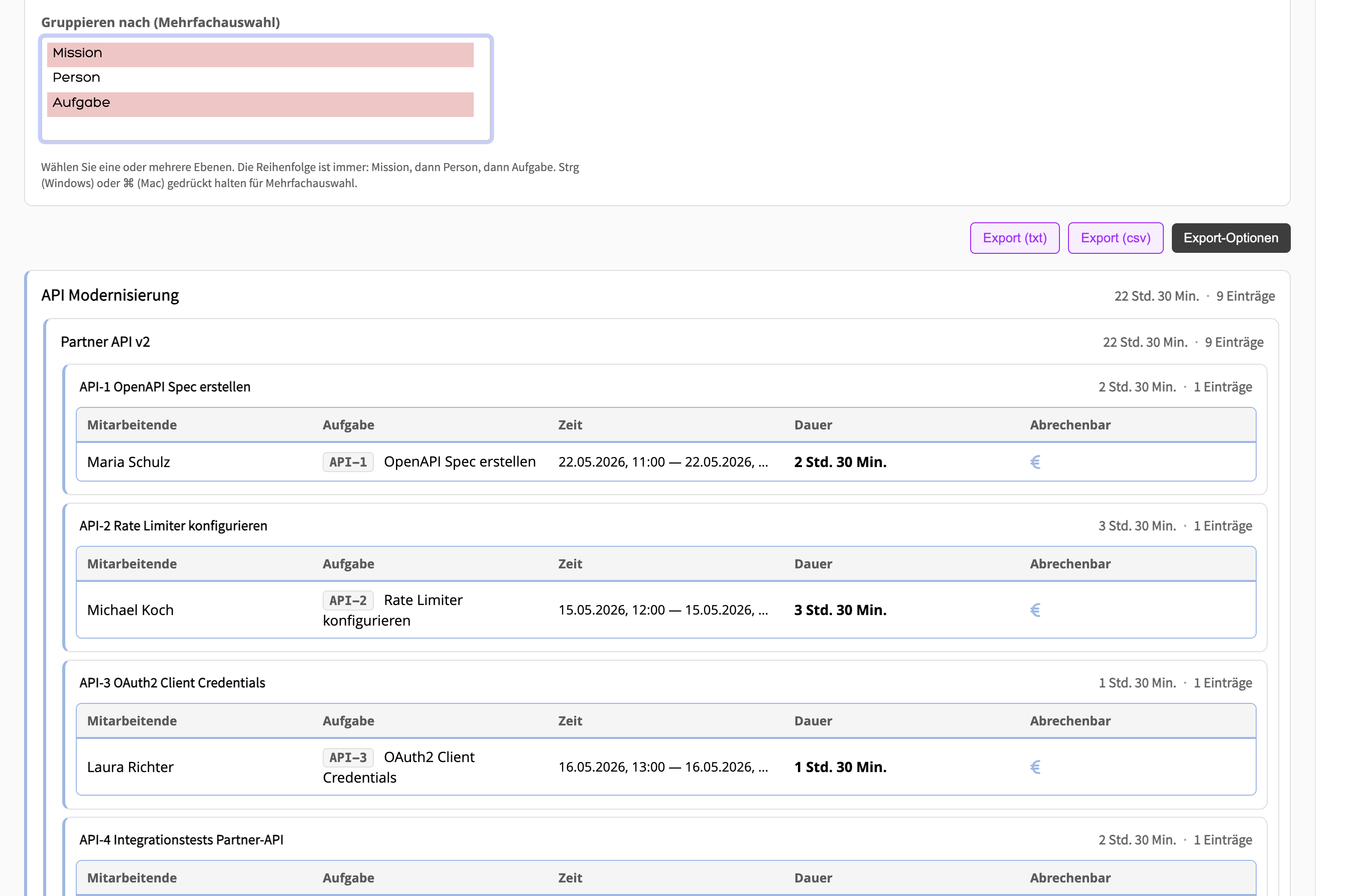Click API Modernisierung total 22 Std. 30 Min.
The height and width of the screenshot is (896, 1345).
coord(1156,296)
